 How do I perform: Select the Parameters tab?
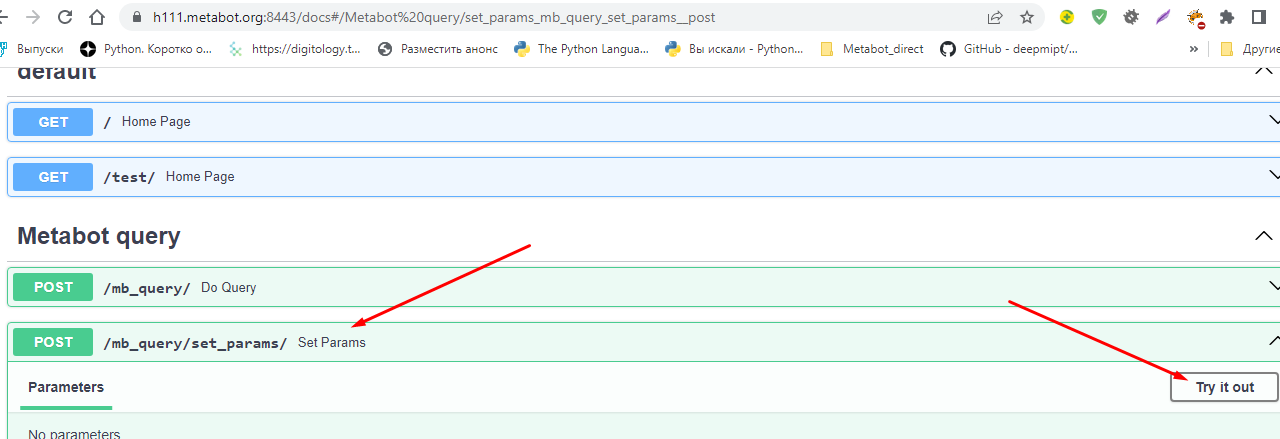click(66, 387)
